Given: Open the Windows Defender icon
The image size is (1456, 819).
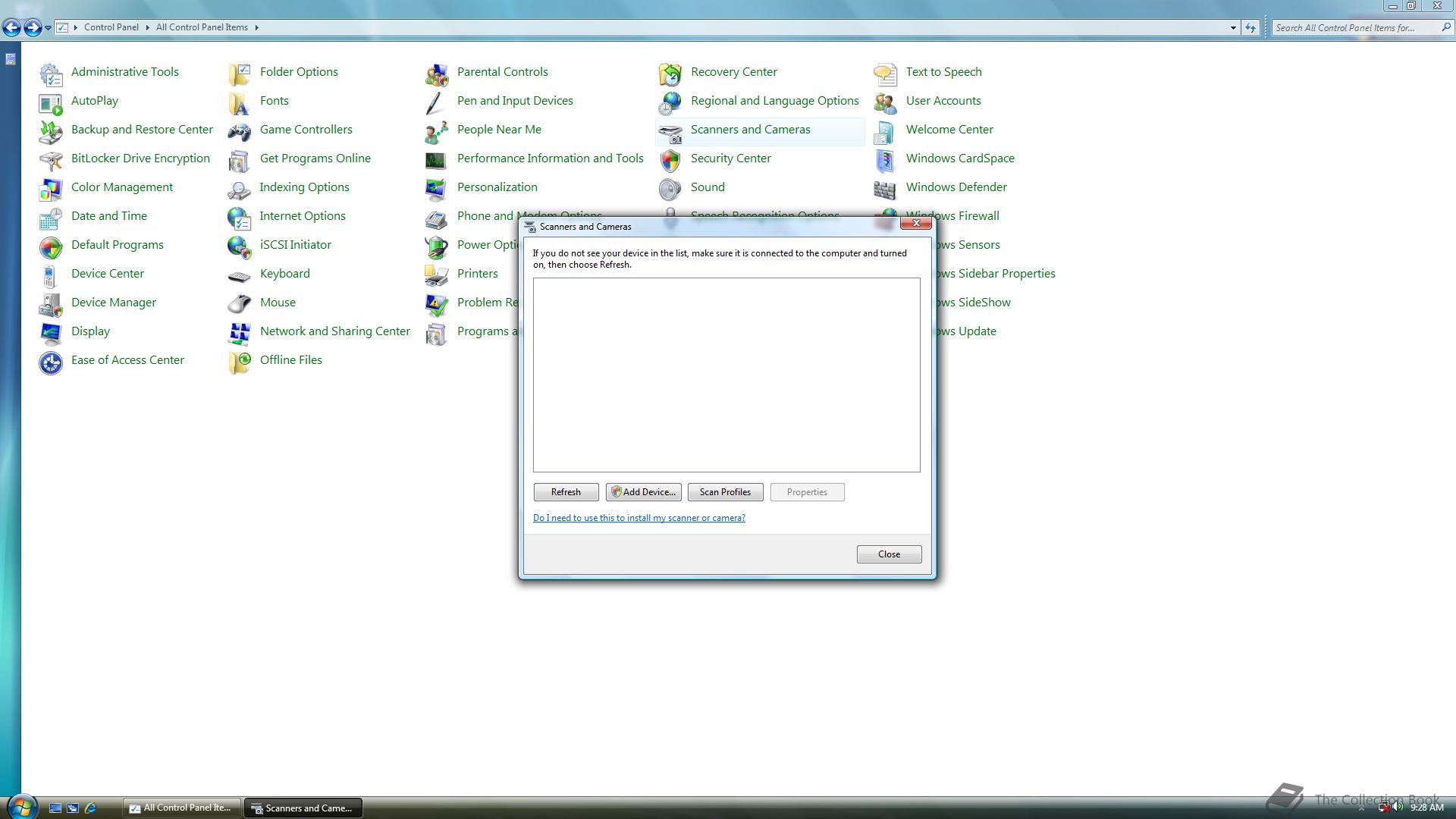Looking at the screenshot, I should pos(886,189).
